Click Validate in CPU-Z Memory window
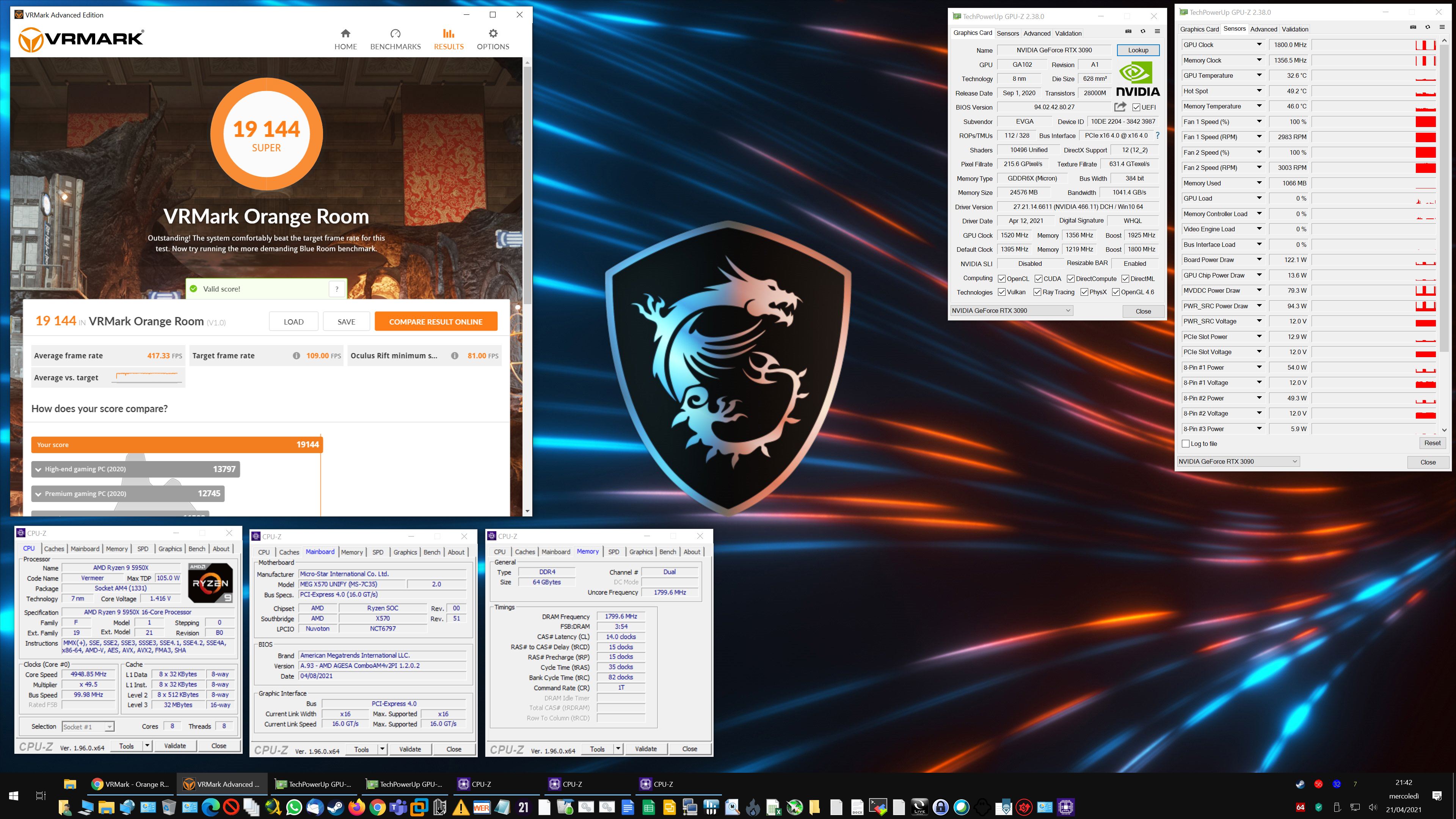Screen dimensions: 1456x819 [x=645, y=749]
